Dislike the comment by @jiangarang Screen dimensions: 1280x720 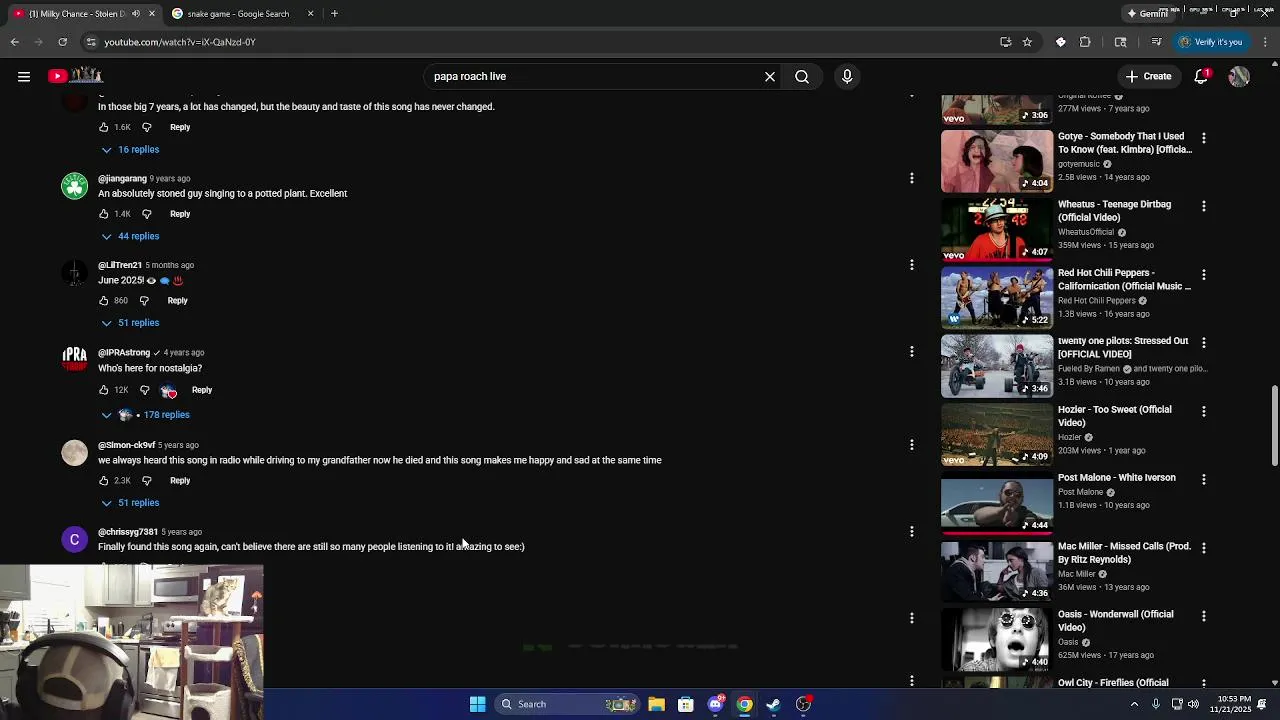[146, 214]
